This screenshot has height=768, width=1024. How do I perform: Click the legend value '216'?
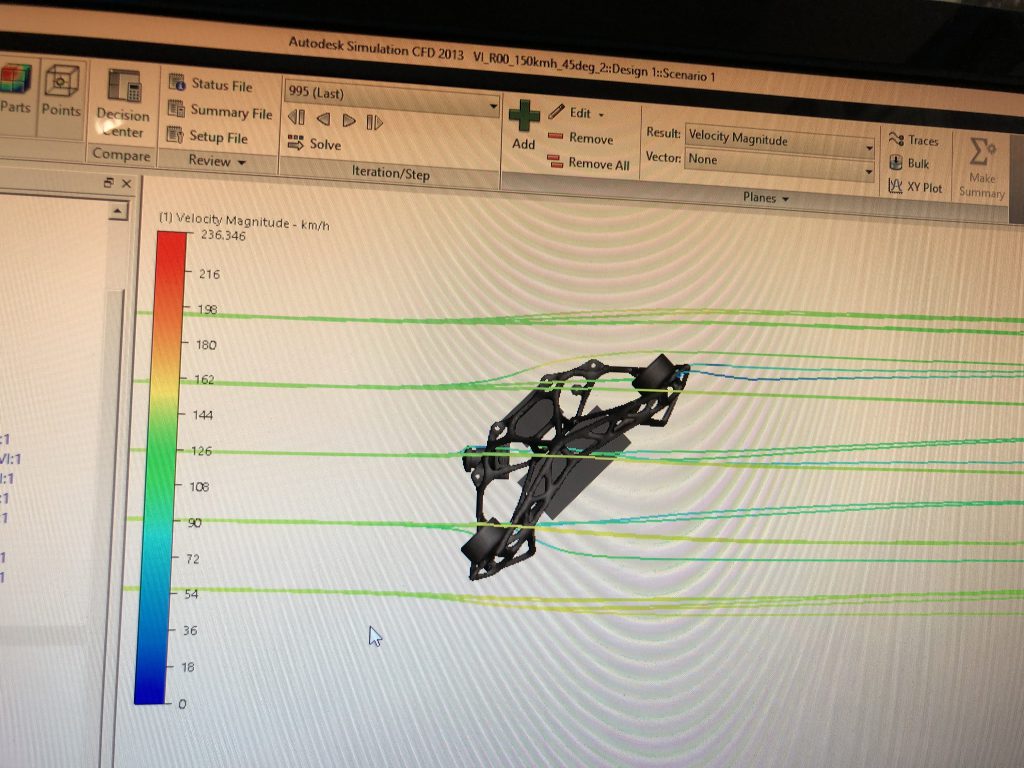click(x=210, y=274)
